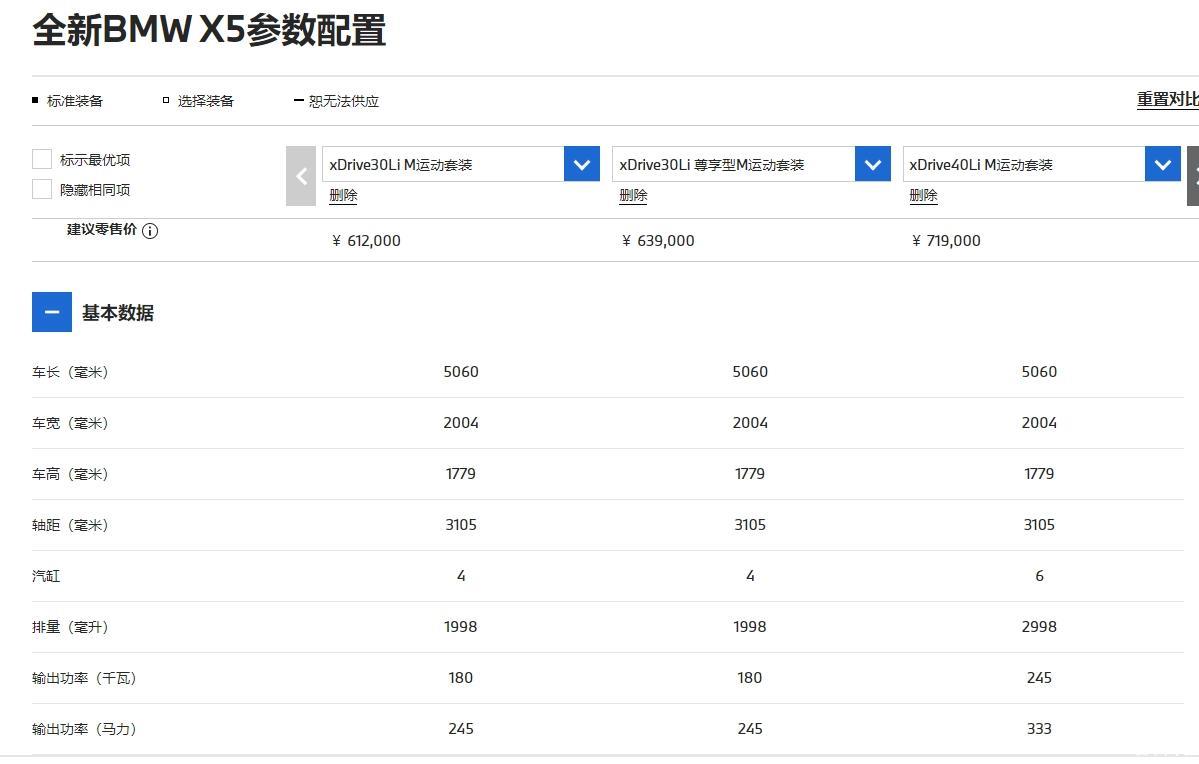Click the 建议零售价 label
The width and height of the screenshot is (1199, 764).
pyautogui.click(x=102, y=229)
